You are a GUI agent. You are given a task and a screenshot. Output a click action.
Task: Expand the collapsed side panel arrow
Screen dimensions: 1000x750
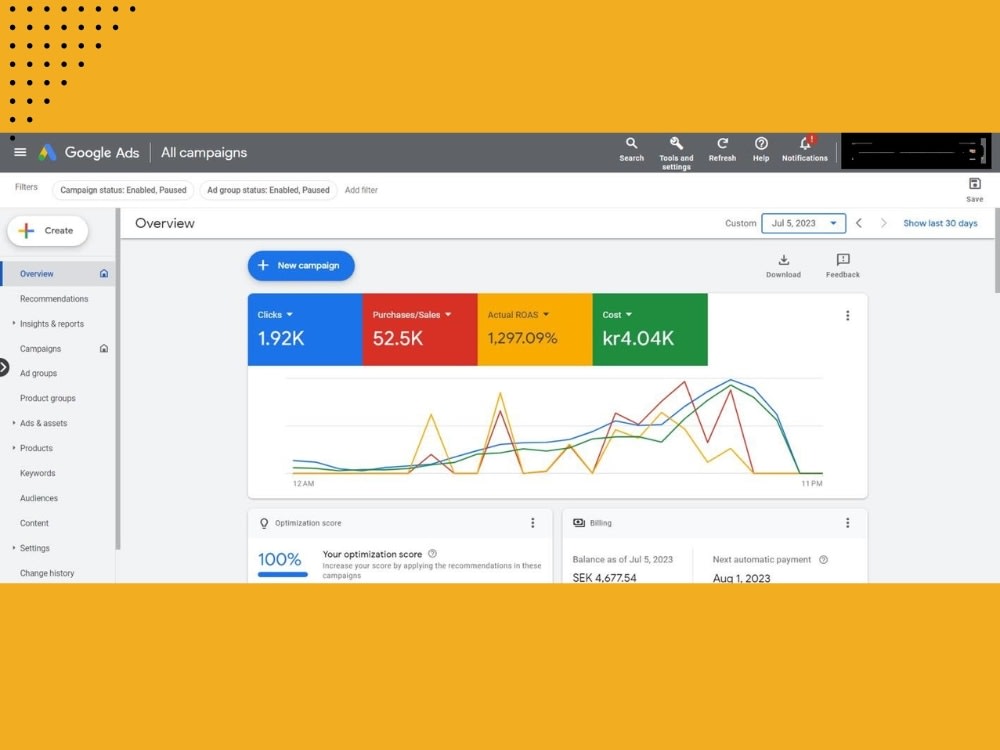(x=4, y=367)
